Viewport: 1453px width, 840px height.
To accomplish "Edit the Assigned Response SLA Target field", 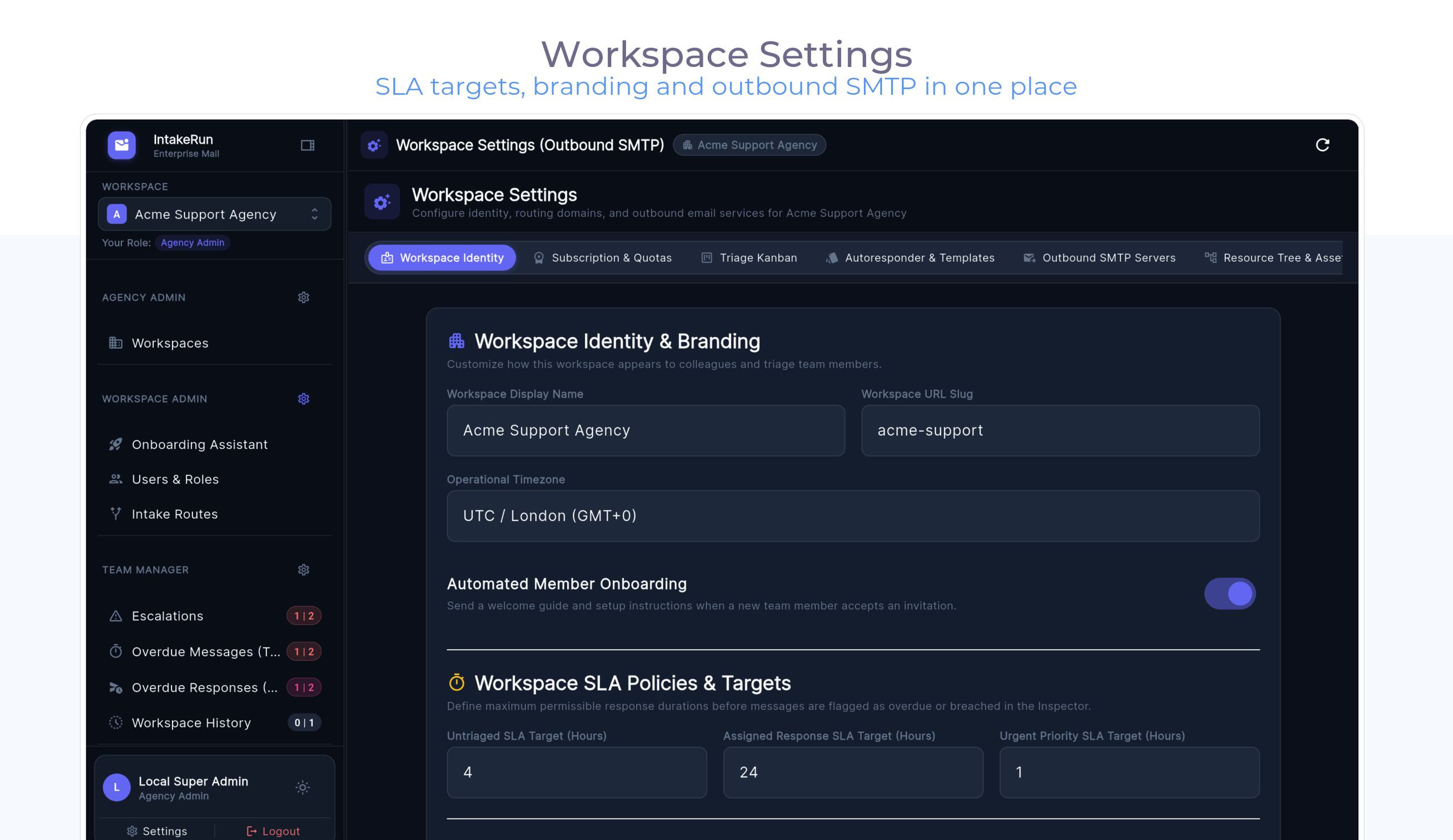I will [853, 772].
